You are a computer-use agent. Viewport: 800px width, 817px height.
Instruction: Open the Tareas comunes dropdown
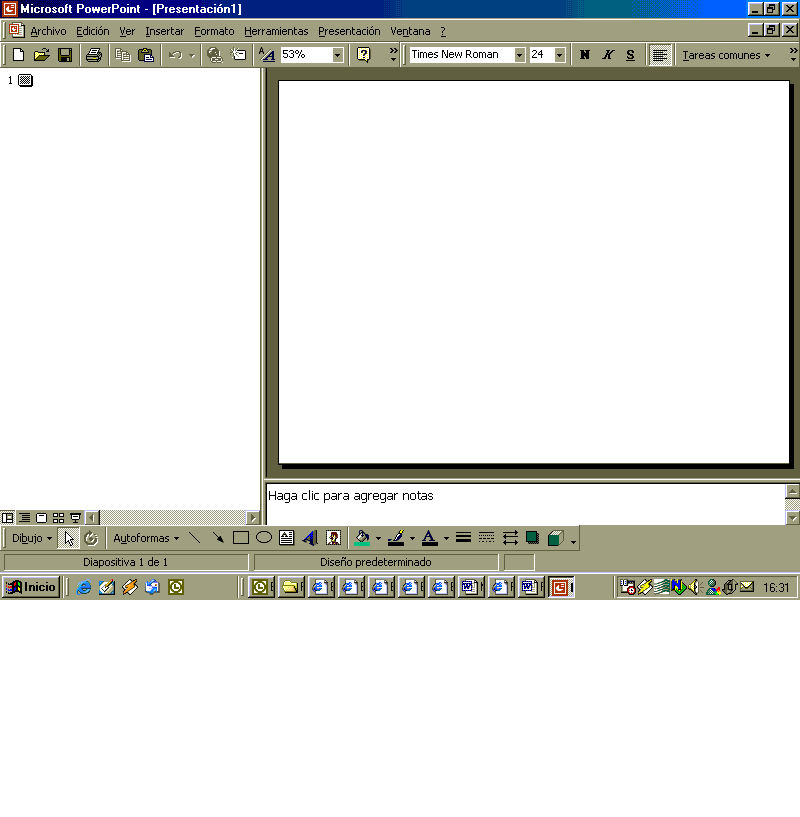(726, 55)
